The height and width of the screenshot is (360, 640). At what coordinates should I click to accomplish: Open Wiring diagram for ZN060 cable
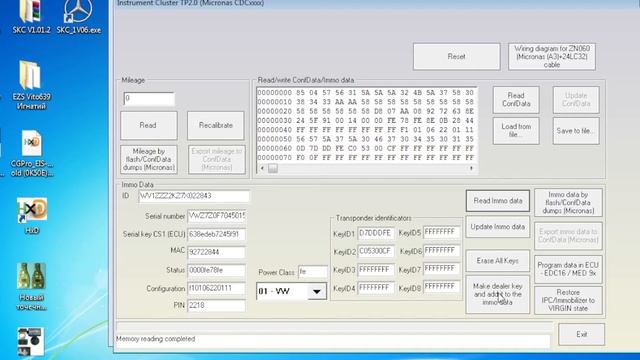click(x=551, y=56)
